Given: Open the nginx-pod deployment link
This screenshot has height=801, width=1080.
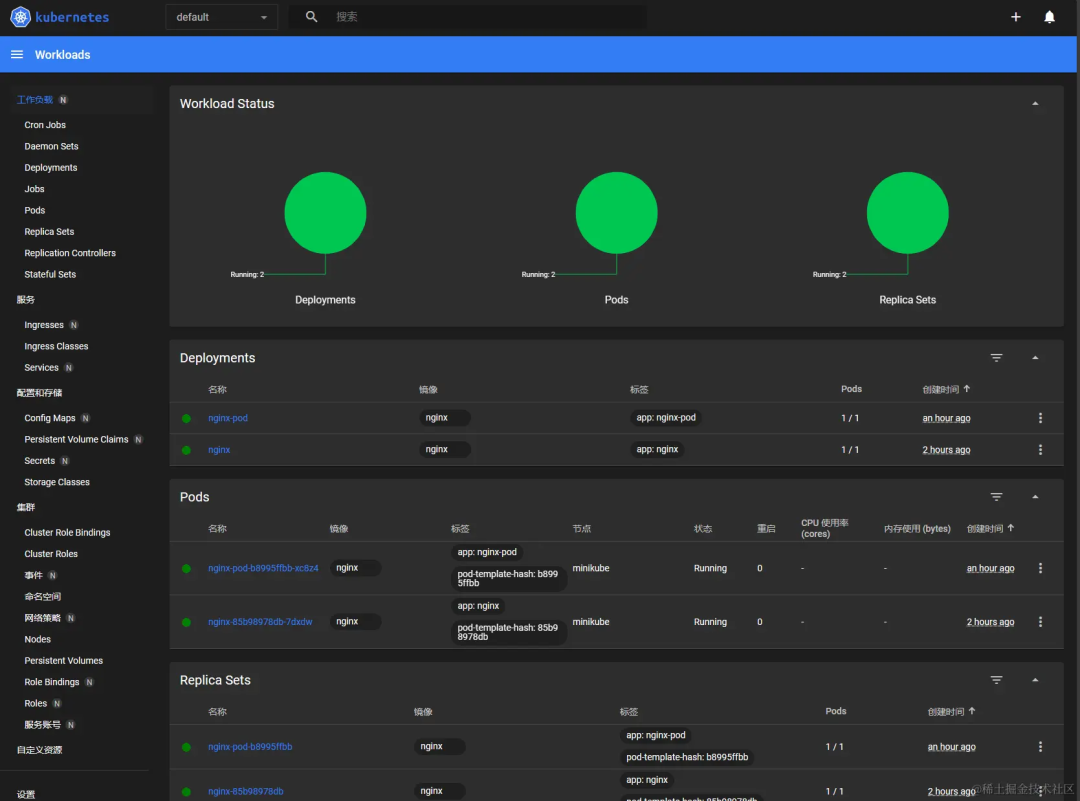Looking at the screenshot, I should coord(228,418).
